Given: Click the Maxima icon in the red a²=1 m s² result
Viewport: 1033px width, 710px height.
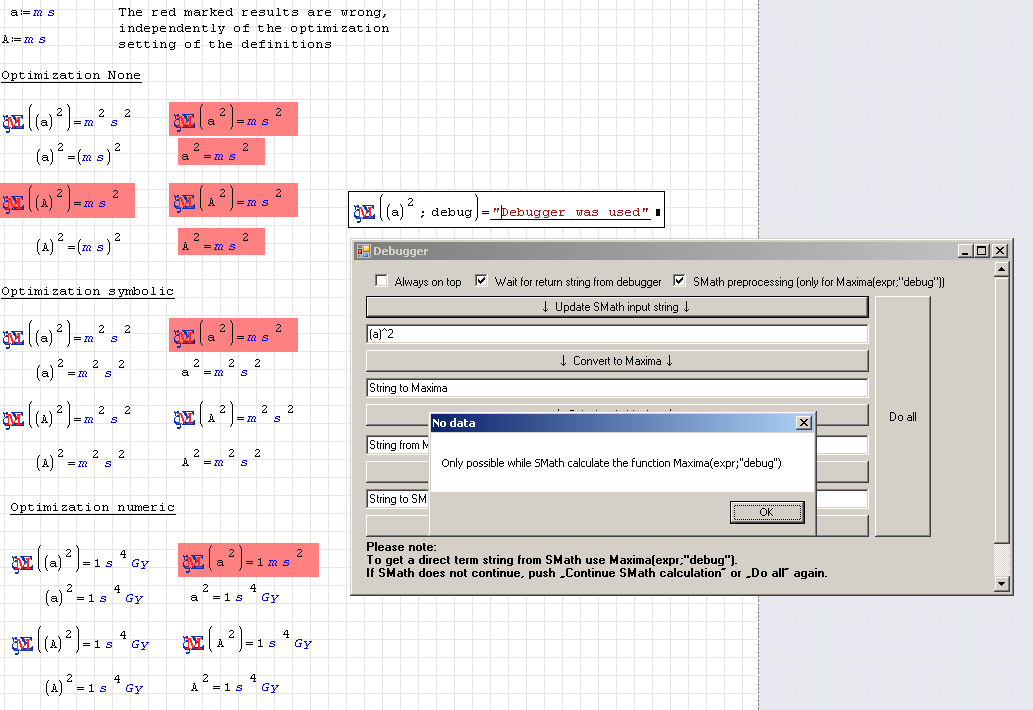Looking at the screenshot, I should click(193, 562).
